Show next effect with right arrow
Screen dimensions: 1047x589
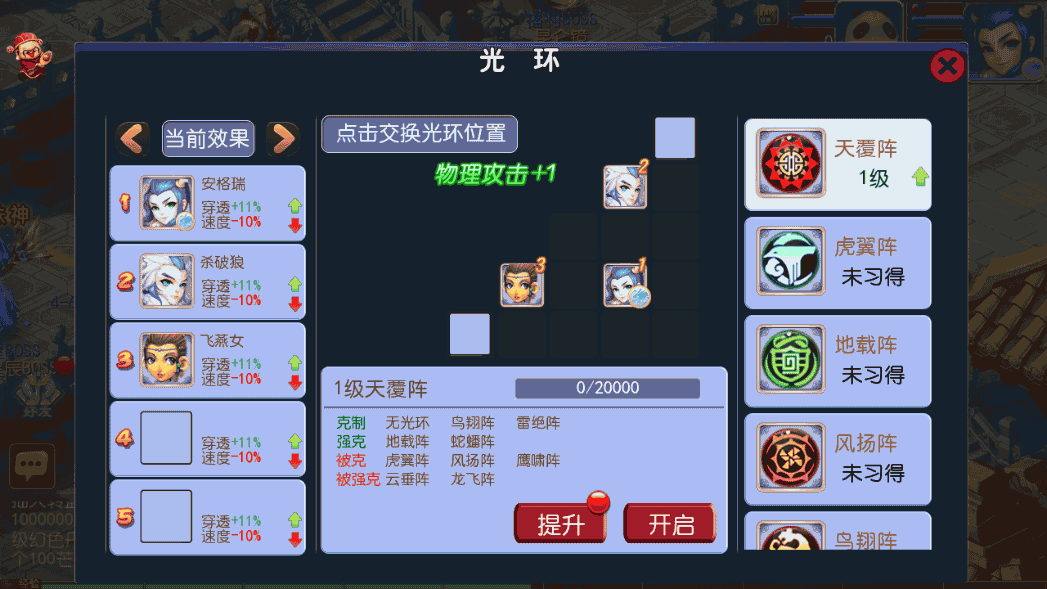pos(283,138)
